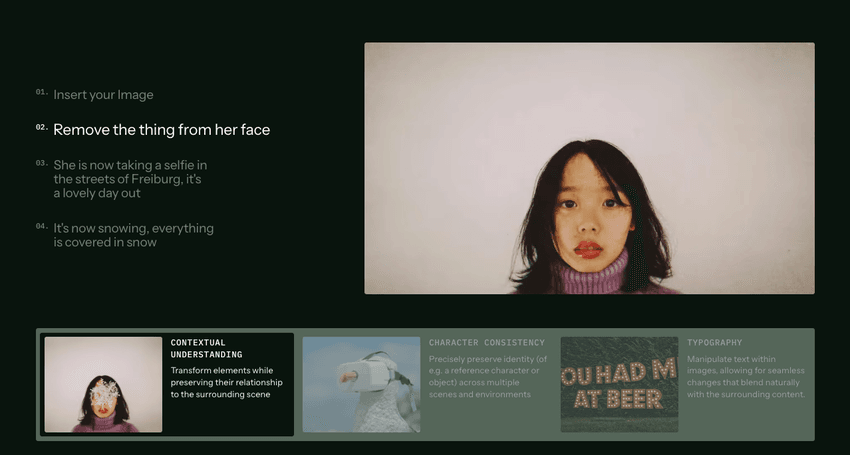This screenshot has height=455, width=850.
Task: Choose the "It's now snowing" prompt step
Action: (x=133, y=235)
